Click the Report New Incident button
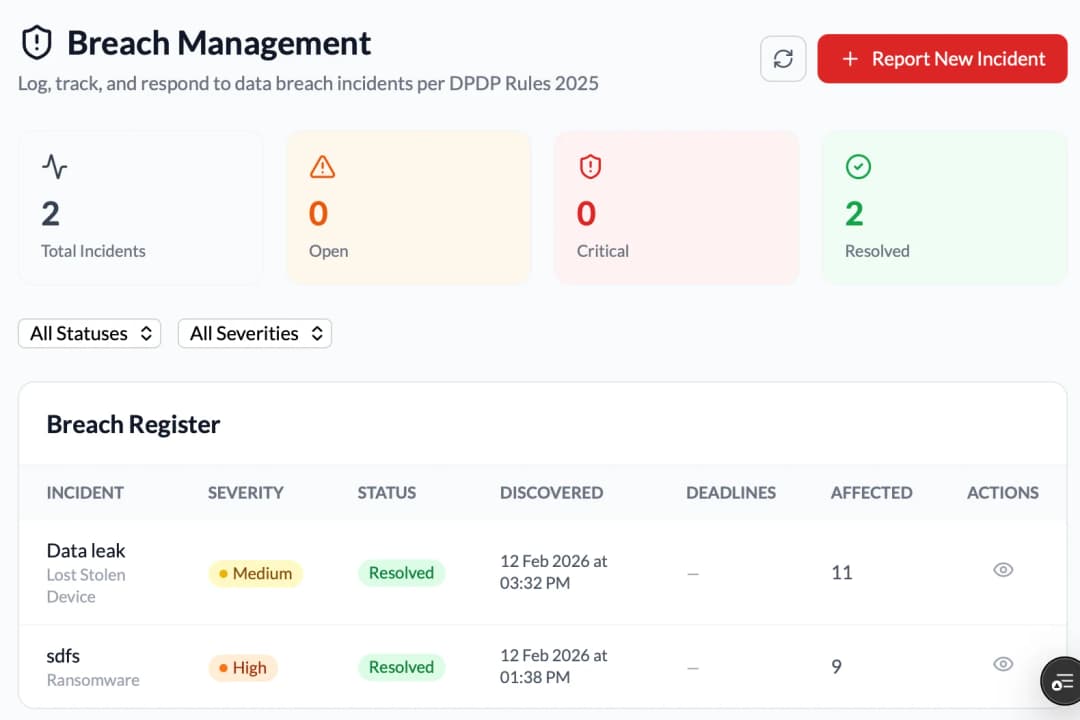 [x=941, y=59]
